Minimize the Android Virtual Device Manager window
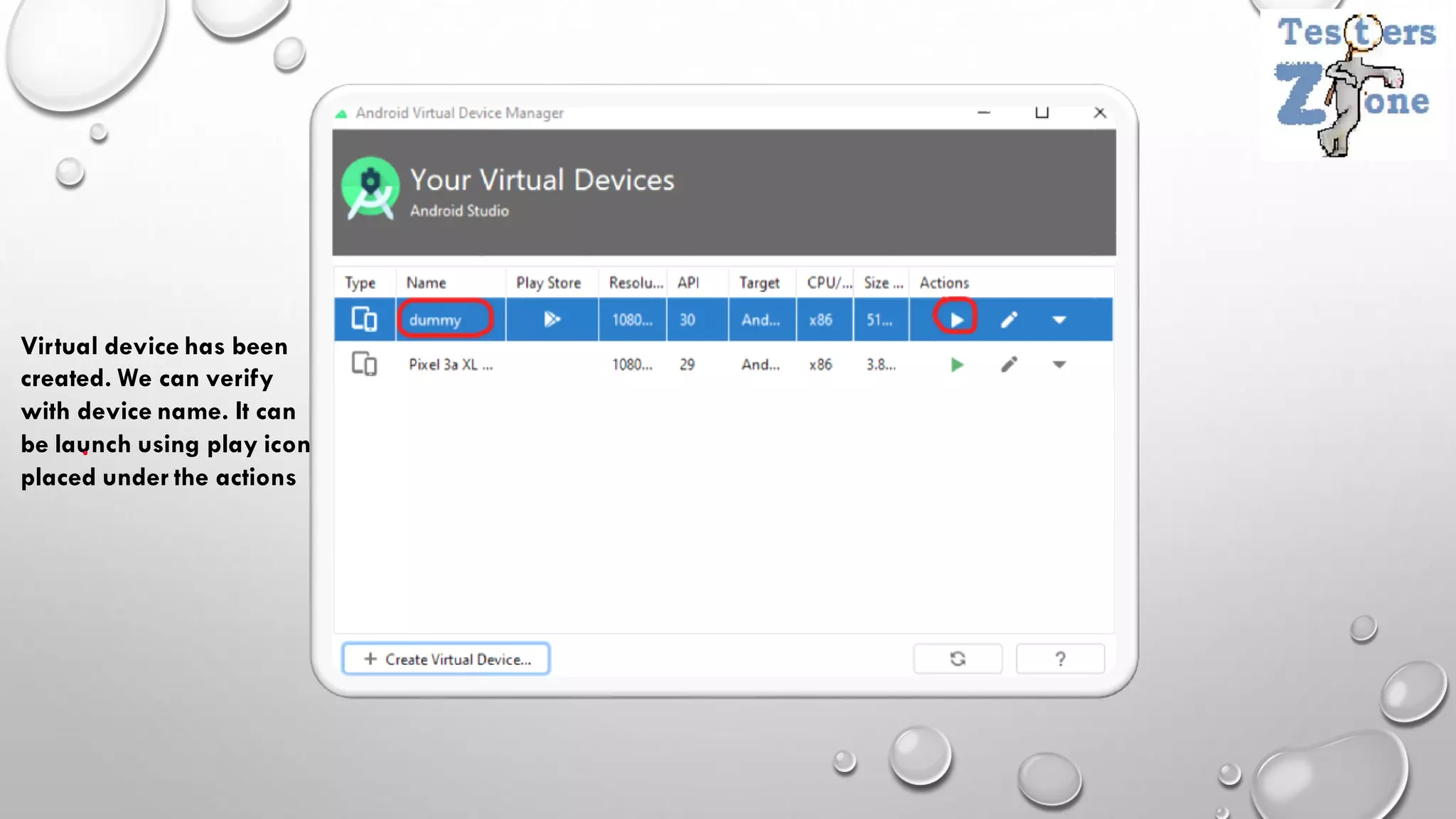 pyautogui.click(x=984, y=113)
